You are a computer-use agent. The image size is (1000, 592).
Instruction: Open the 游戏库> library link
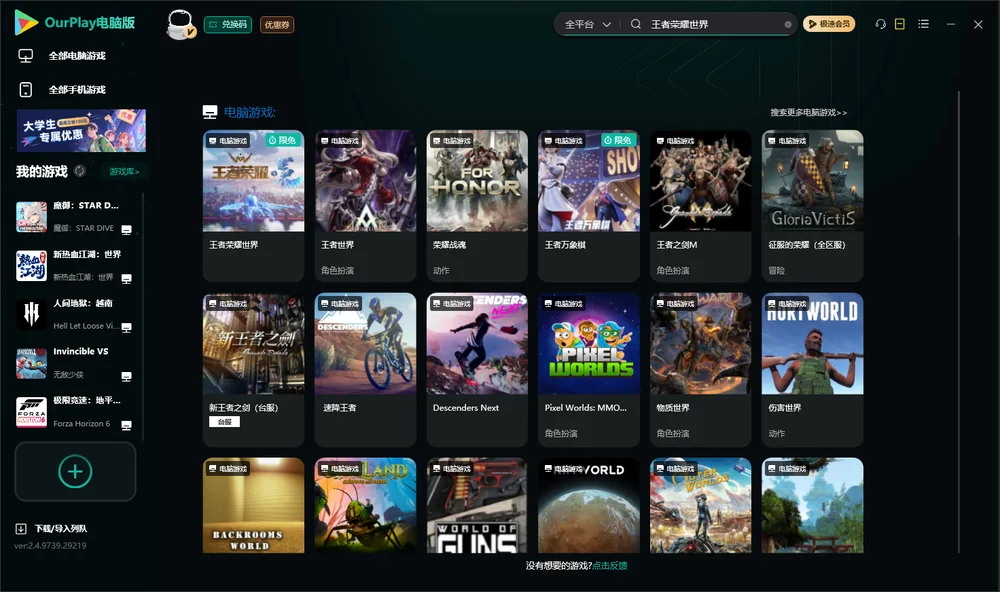124,172
